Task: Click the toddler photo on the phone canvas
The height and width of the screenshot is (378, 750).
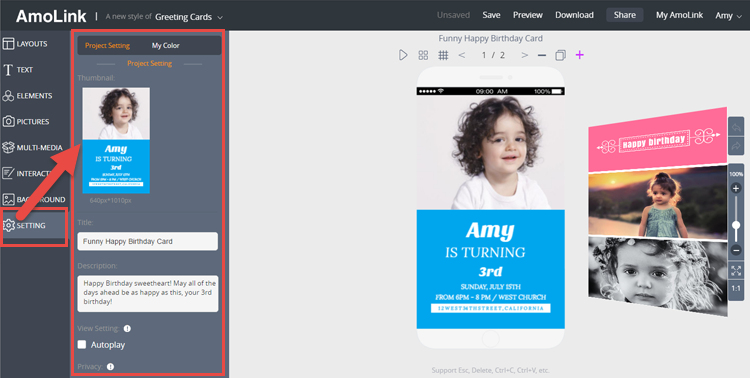Action: pos(490,152)
